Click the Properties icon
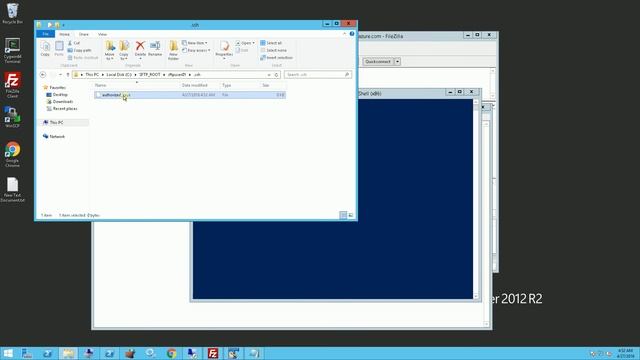The height and width of the screenshot is (360, 640). pyautogui.click(x=224, y=50)
